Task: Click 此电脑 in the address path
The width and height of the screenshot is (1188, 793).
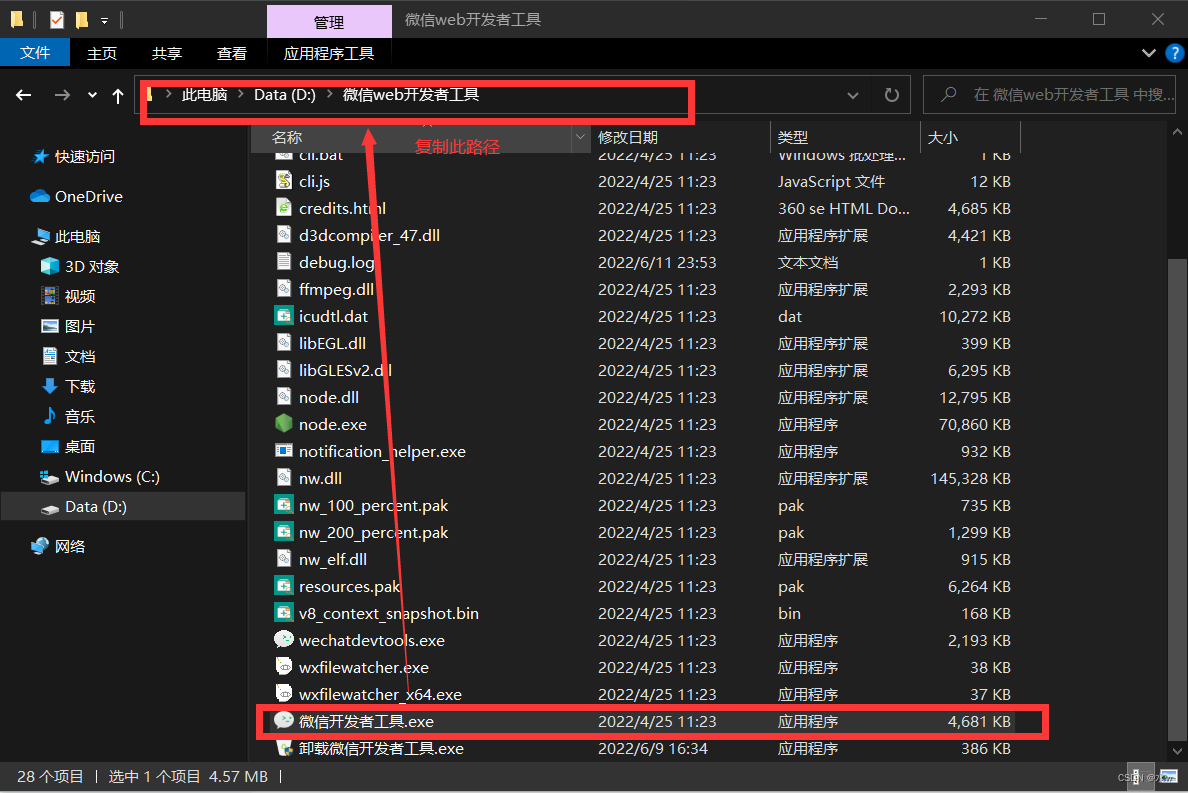Action: (205, 95)
